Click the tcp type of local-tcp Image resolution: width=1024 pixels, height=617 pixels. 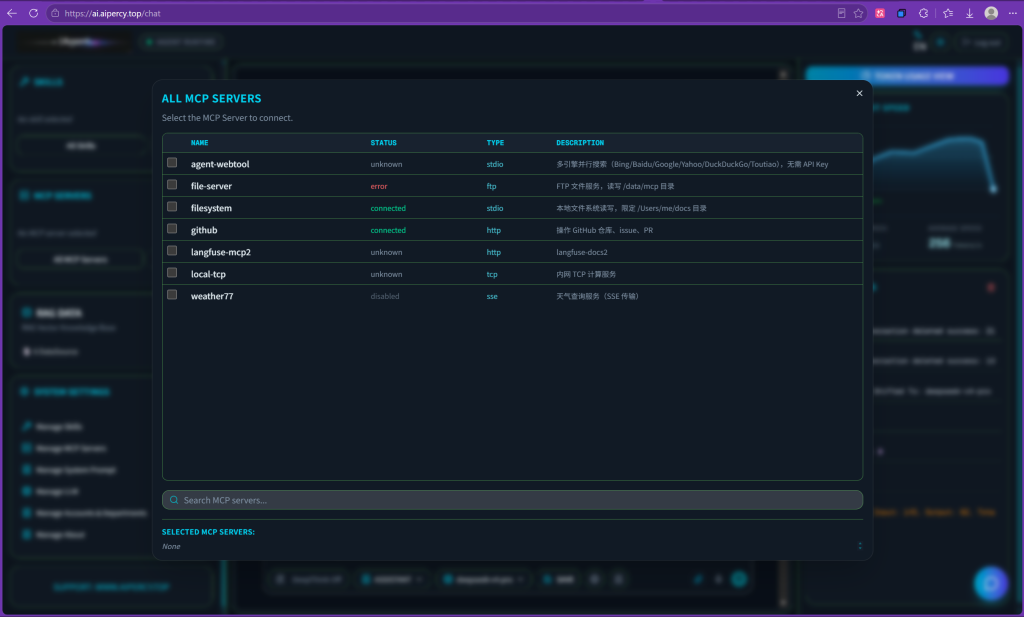[492, 274]
